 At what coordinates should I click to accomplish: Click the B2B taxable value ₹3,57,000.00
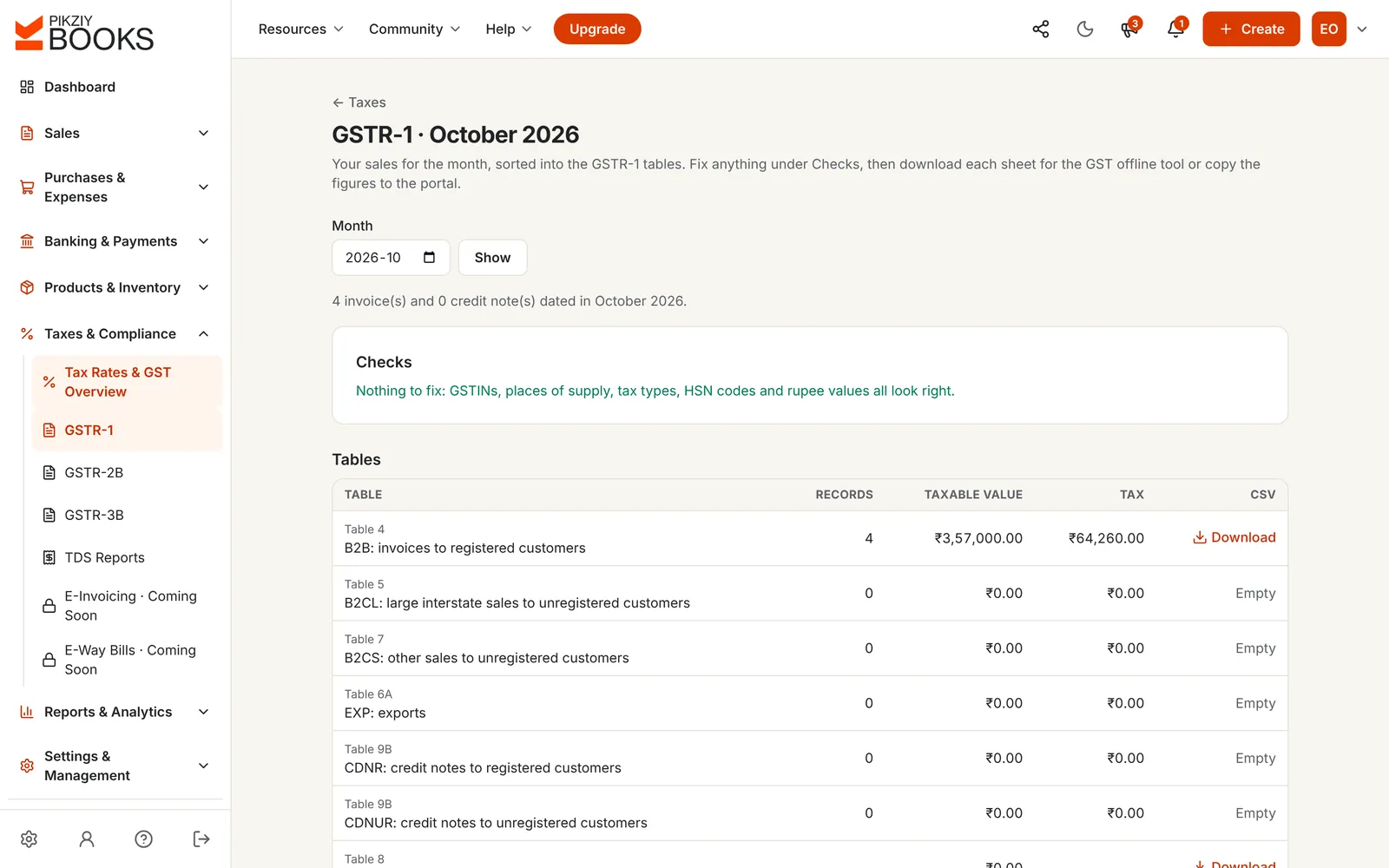(x=978, y=538)
